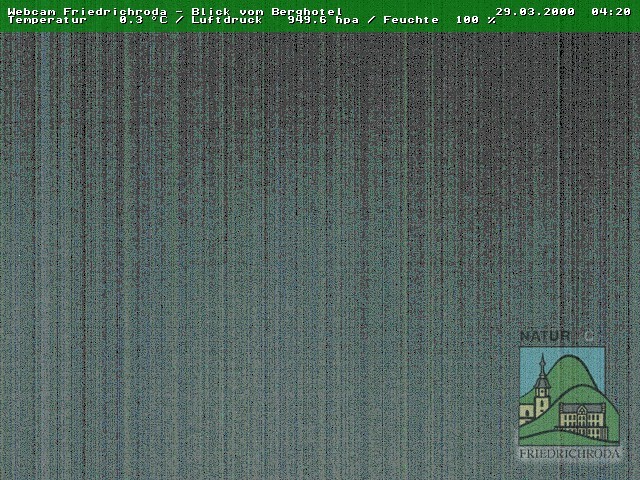Click the Friedrichroda town logo image
The height and width of the screenshot is (480, 640).
[x=569, y=396]
